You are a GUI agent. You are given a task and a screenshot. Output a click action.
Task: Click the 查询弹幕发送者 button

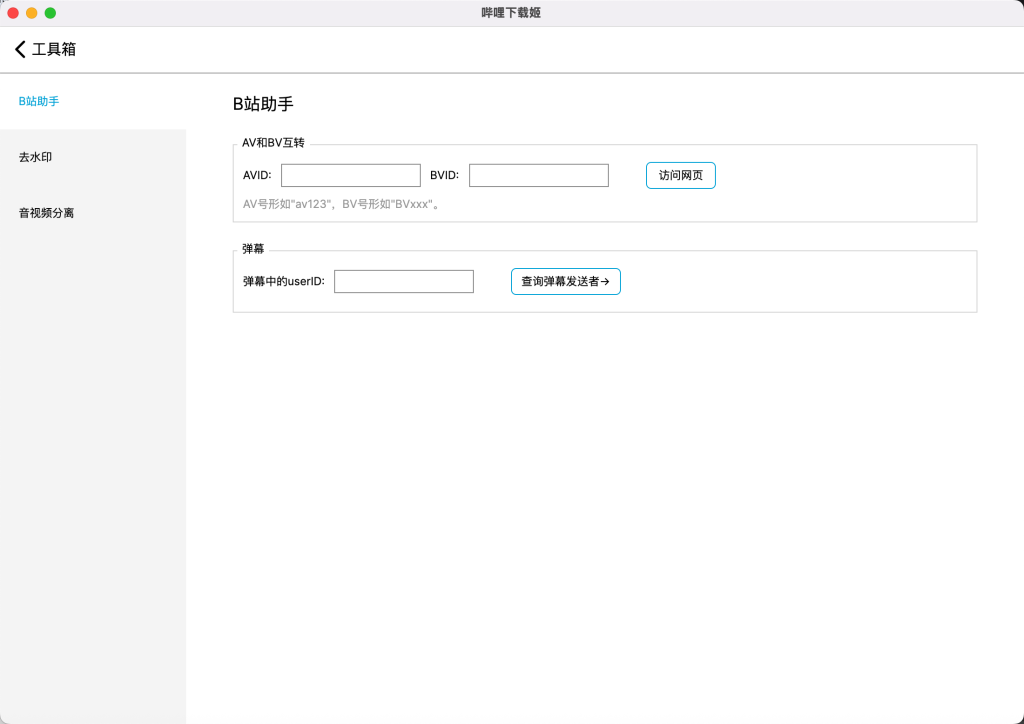tap(566, 281)
